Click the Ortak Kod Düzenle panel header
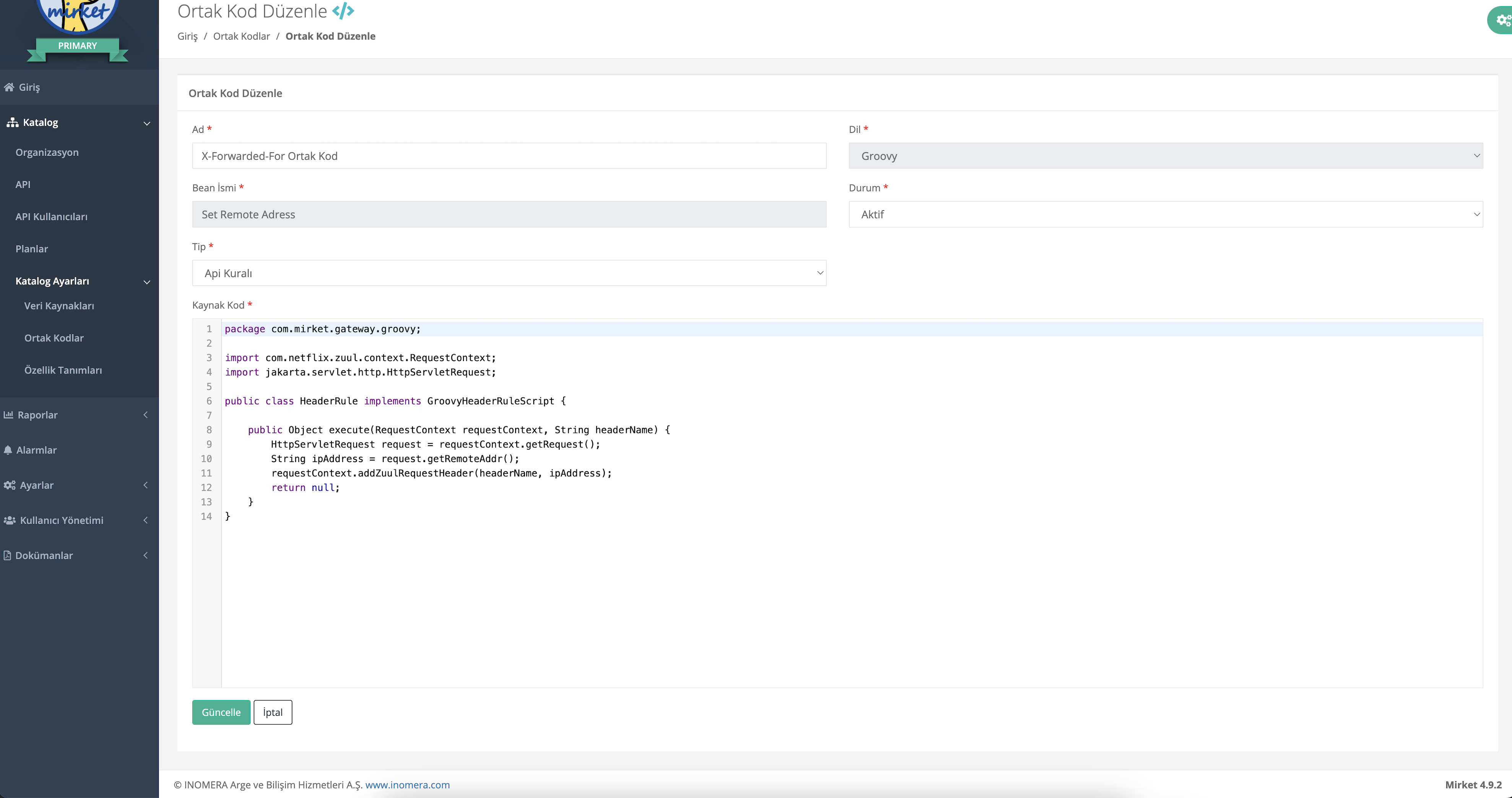1512x798 pixels. (236, 93)
